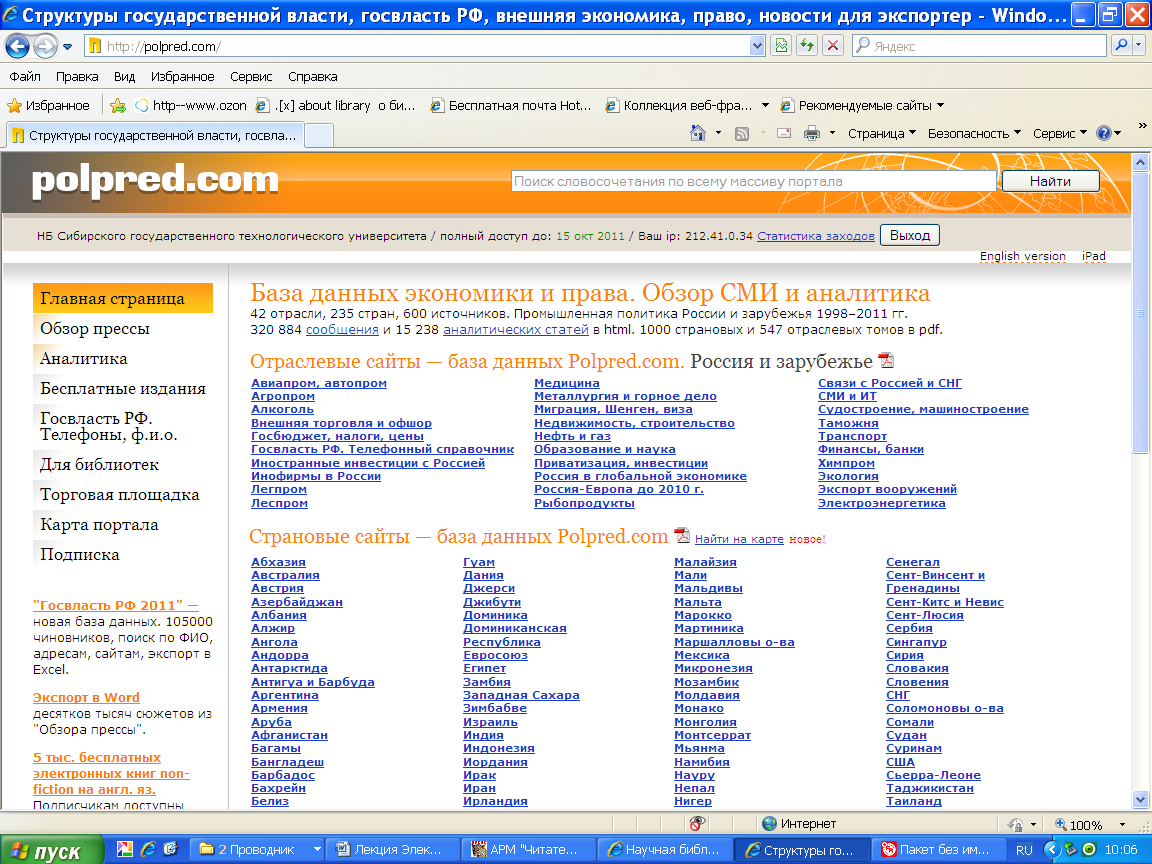
Task: Expand Рекомендуемые сайты dropdown
Action: pos(940,106)
